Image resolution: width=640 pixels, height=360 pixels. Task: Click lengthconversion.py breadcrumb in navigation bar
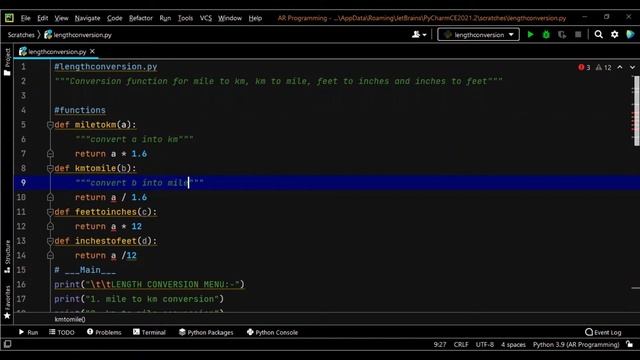click(x=78, y=35)
